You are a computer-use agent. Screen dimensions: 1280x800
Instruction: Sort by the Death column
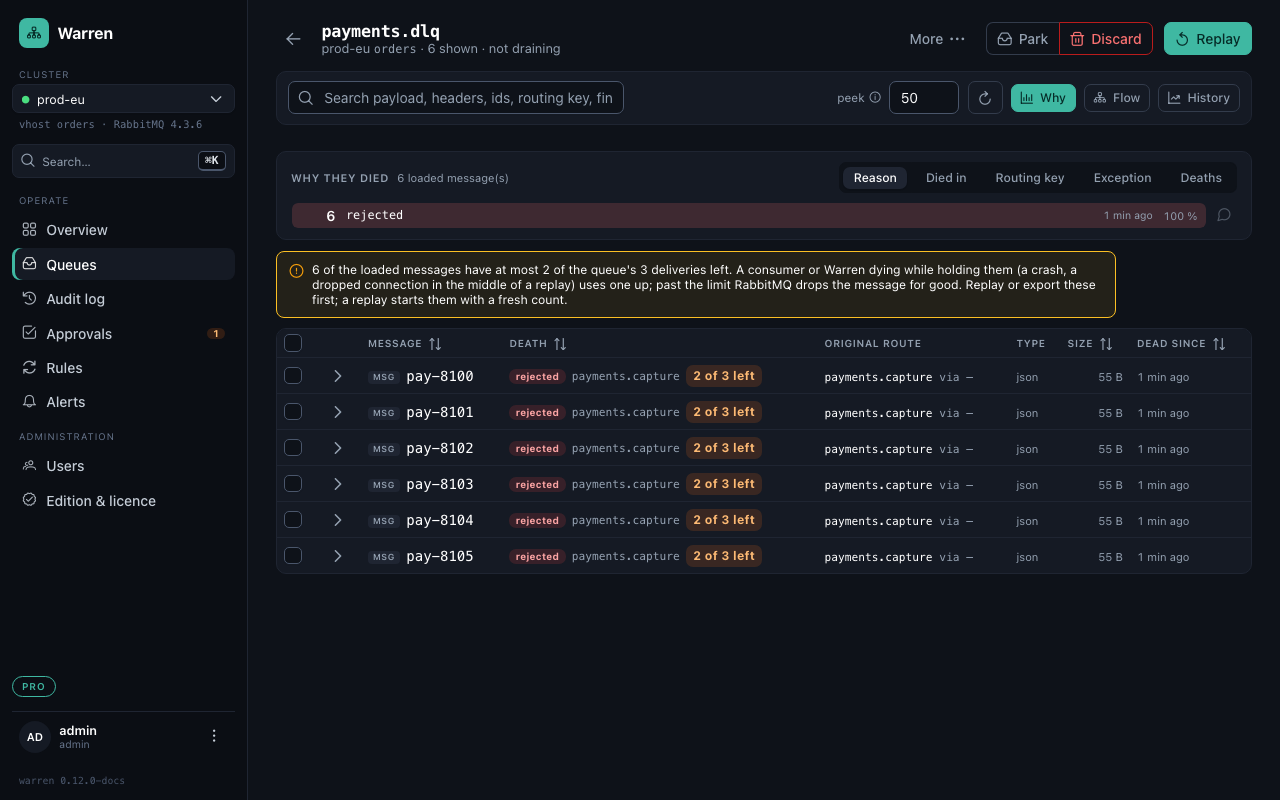[x=538, y=343]
